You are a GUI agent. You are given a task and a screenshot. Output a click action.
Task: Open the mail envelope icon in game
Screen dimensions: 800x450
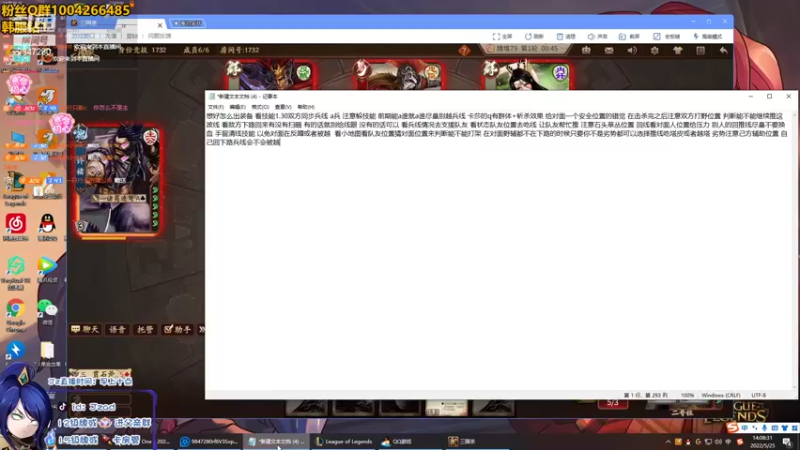click(x=609, y=50)
